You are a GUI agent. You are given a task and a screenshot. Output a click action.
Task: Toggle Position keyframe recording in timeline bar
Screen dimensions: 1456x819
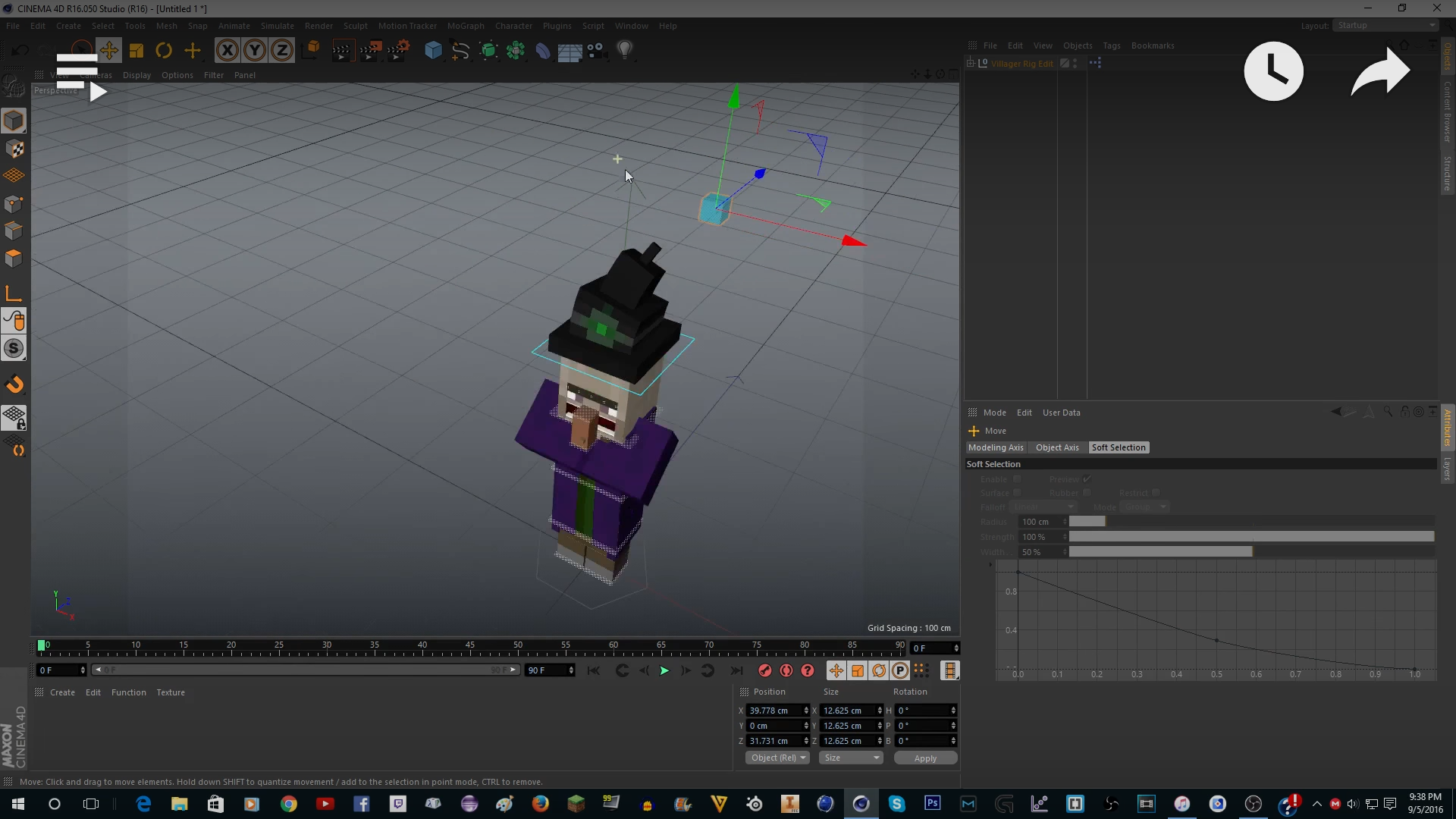836,670
